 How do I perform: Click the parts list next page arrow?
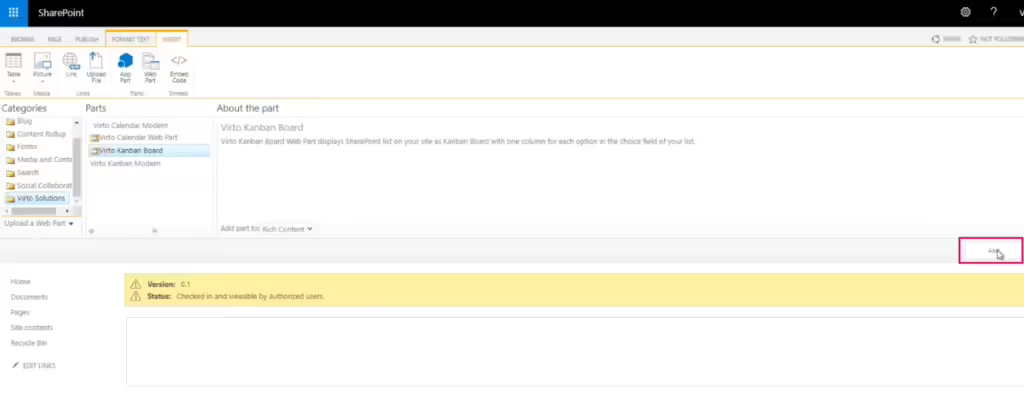click(x=155, y=231)
